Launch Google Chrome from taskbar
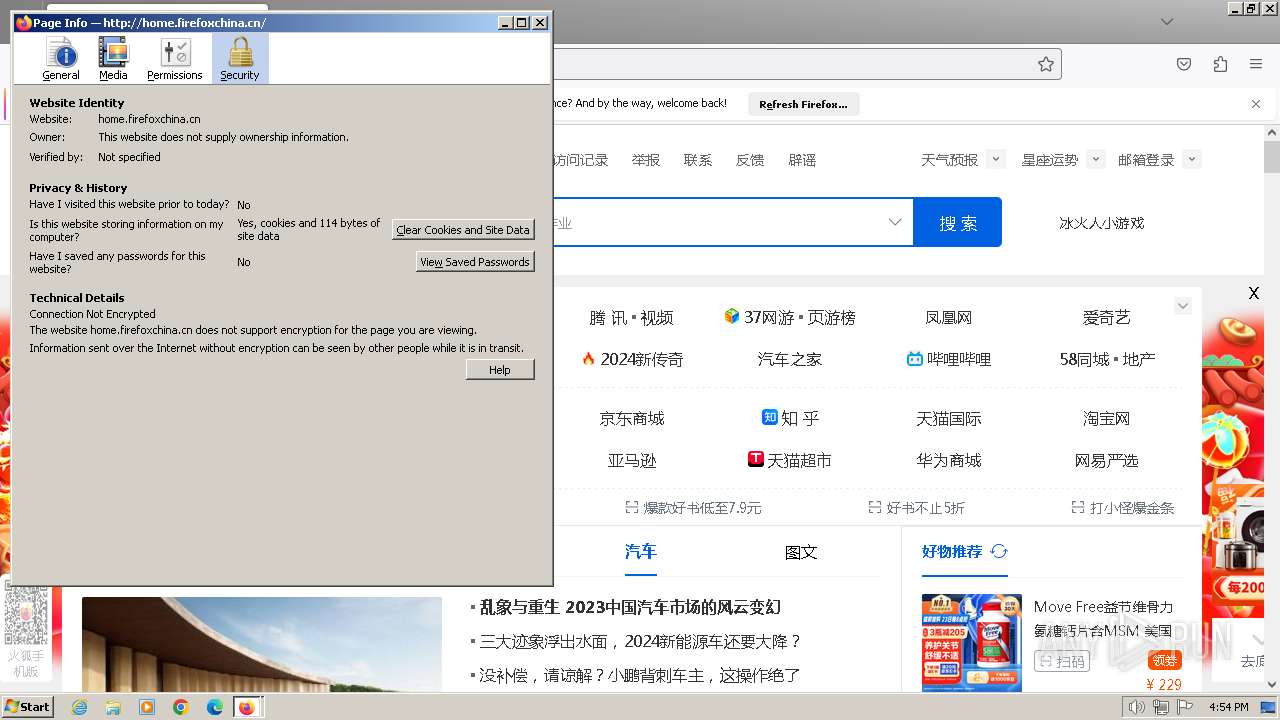Viewport: 1280px width, 720px height. (181, 707)
